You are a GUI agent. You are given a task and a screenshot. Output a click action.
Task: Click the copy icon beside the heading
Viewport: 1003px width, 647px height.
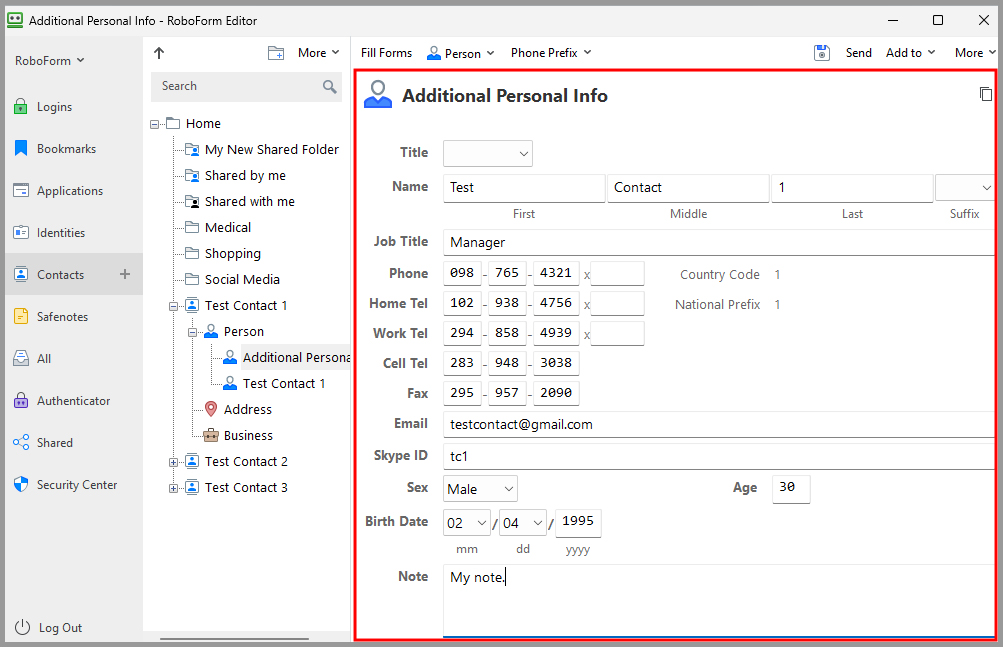coord(986,94)
